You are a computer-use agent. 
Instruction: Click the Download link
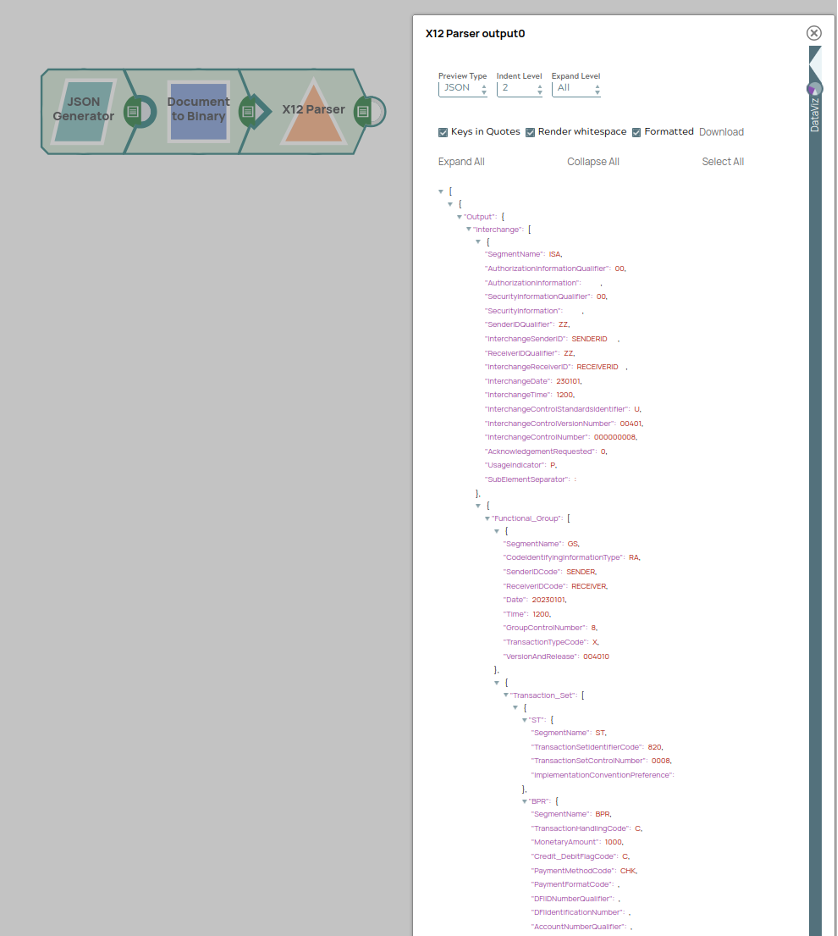[x=721, y=132]
